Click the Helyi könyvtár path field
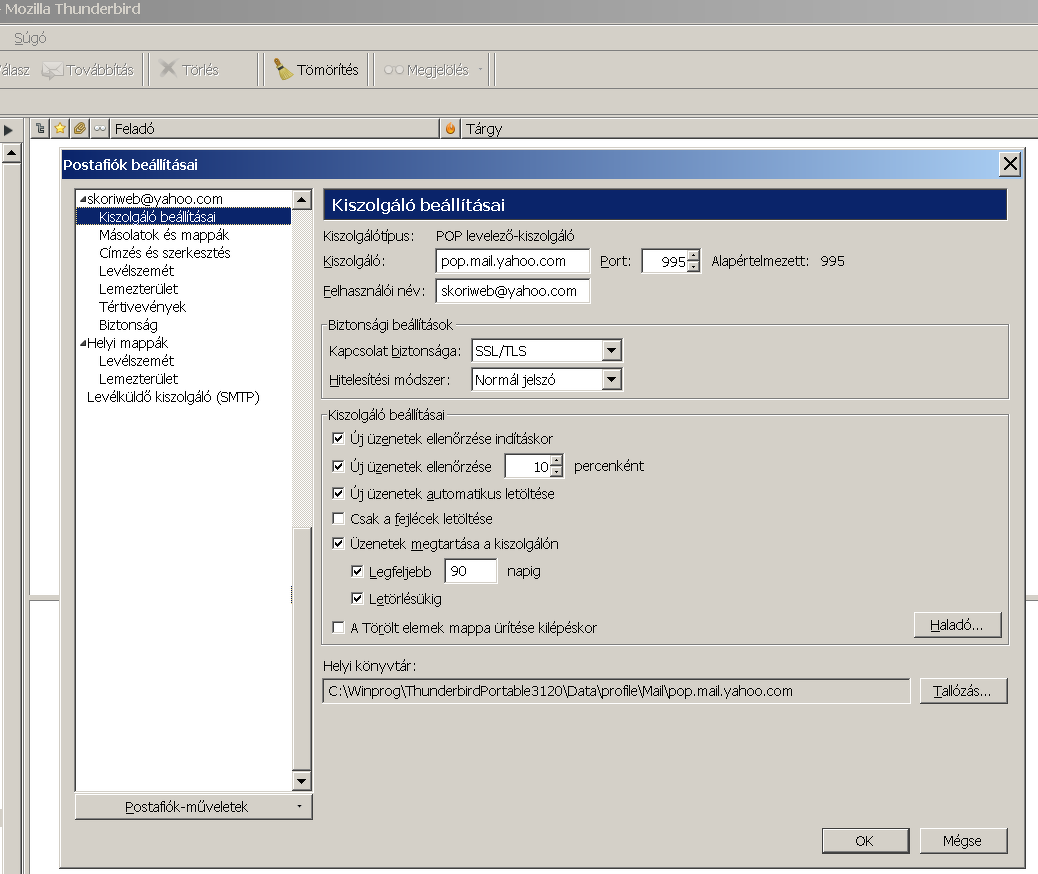The height and width of the screenshot is (874, 1038). [x=616, y=691]
